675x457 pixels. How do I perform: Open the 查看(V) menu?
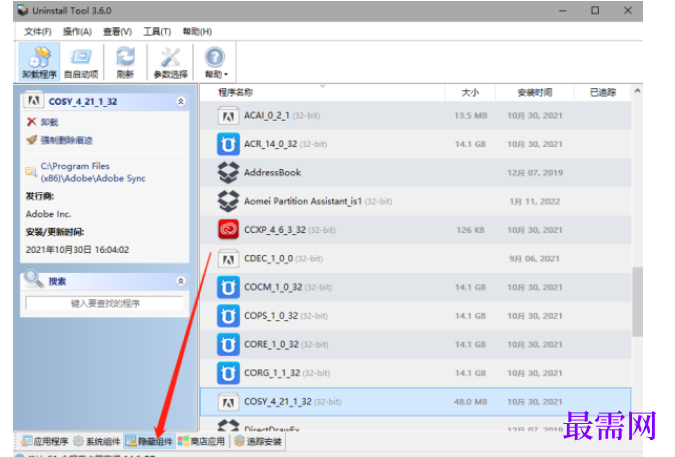pyautogui.click(x=118, y=31)
